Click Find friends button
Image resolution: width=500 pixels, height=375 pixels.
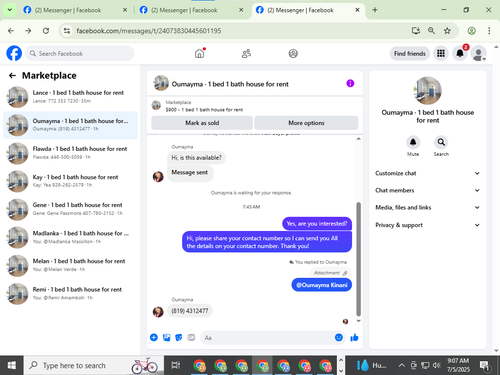click(410, 53)
